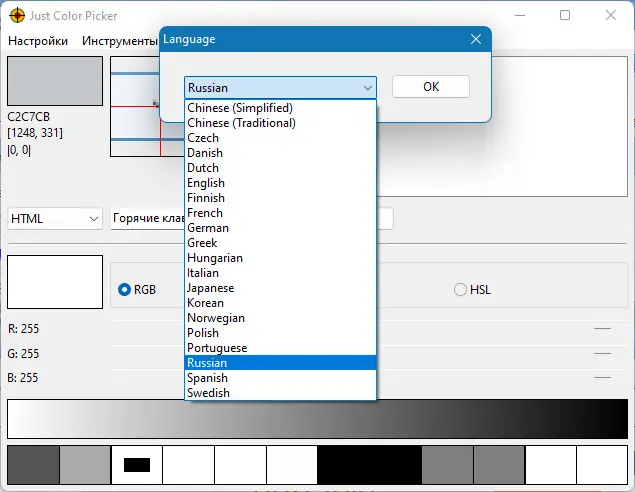This screenshot has height=492, width=635.
Task: Click the white selected color swatch
Action: [55, 282]
